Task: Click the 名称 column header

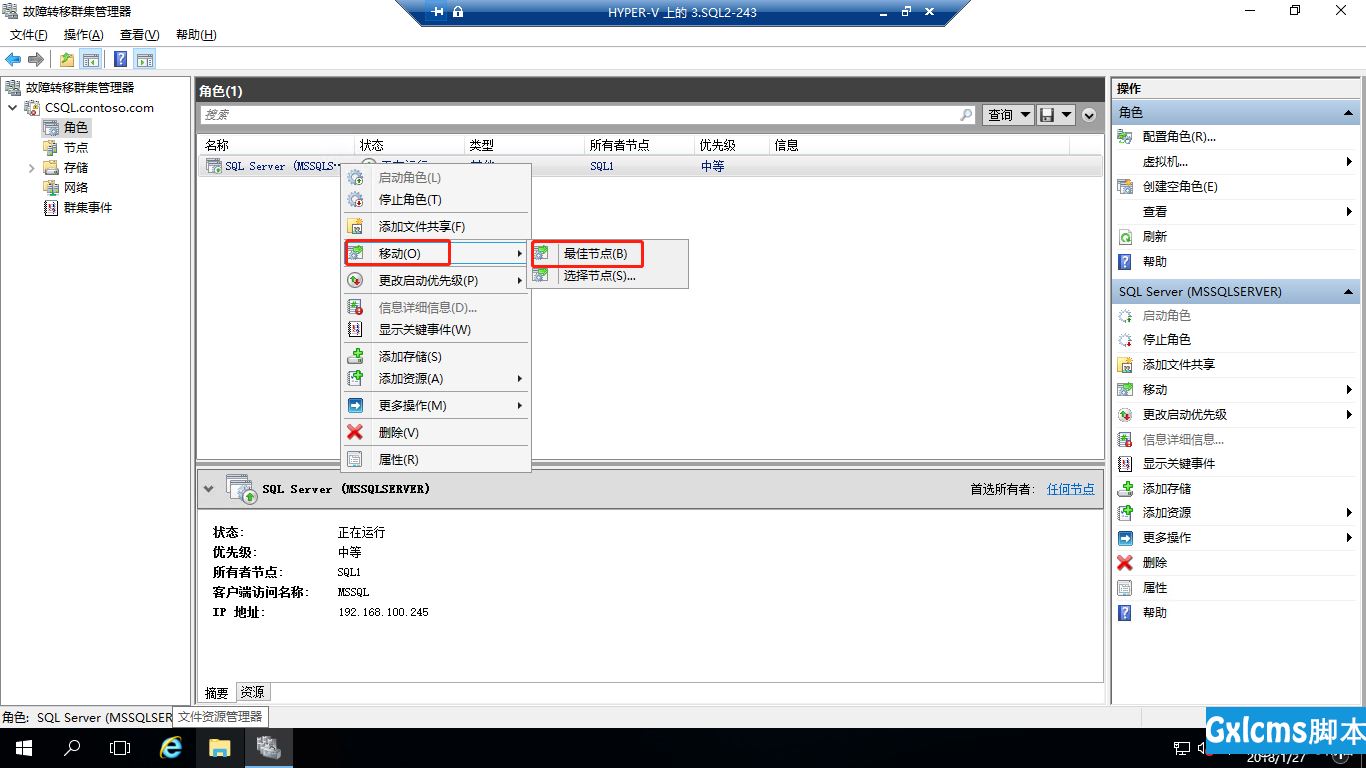Action: tap(277, 145)
